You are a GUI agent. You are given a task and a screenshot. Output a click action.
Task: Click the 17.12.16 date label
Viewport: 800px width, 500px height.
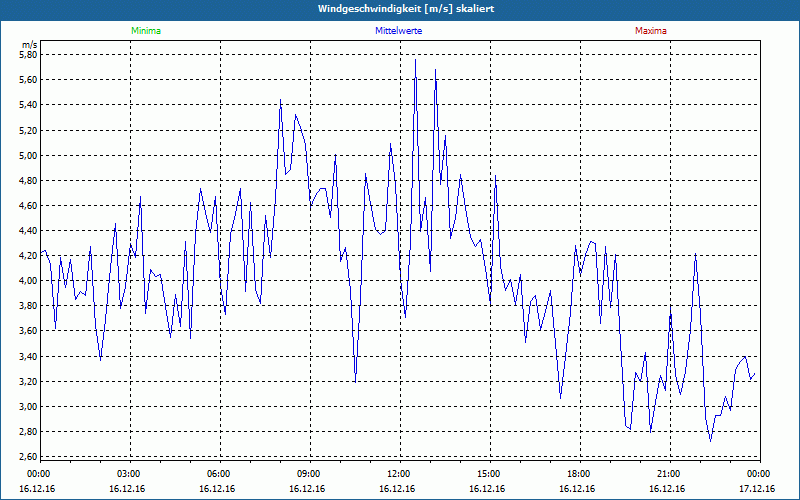757,489
